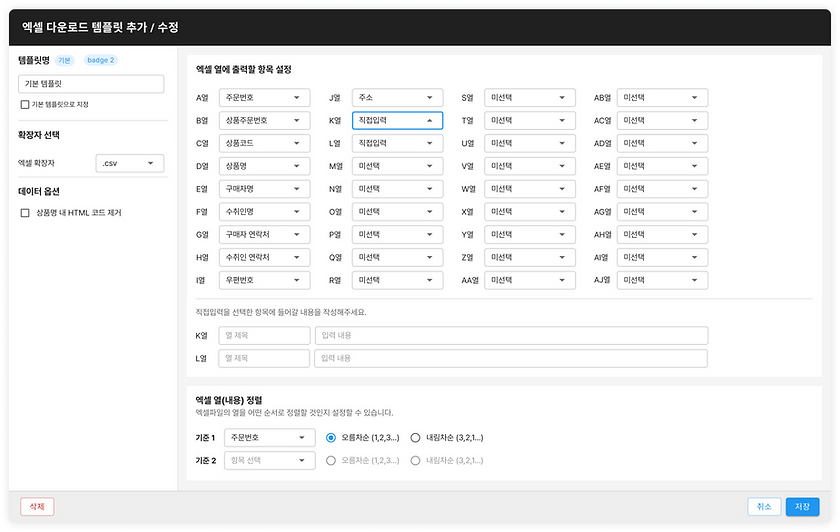
Task: Open the AH열 미선택 dropdown
Action: (662, 235)
